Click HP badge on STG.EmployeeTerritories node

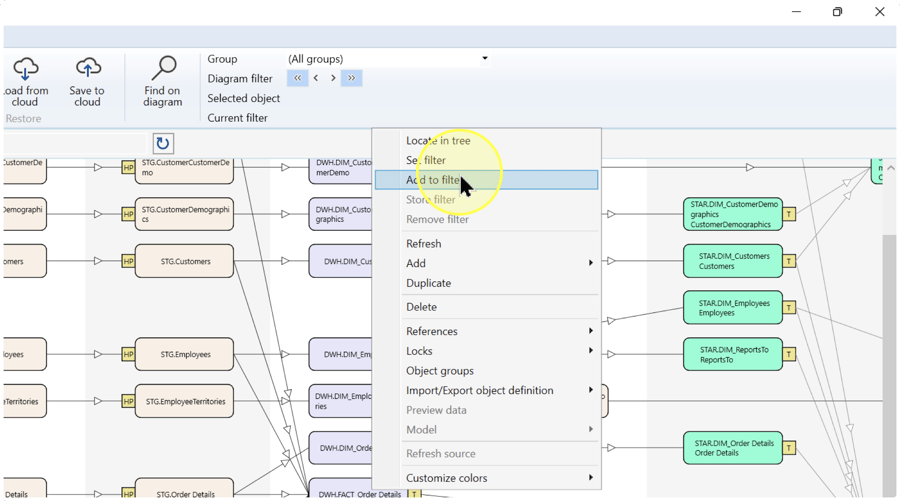[128, 401]
